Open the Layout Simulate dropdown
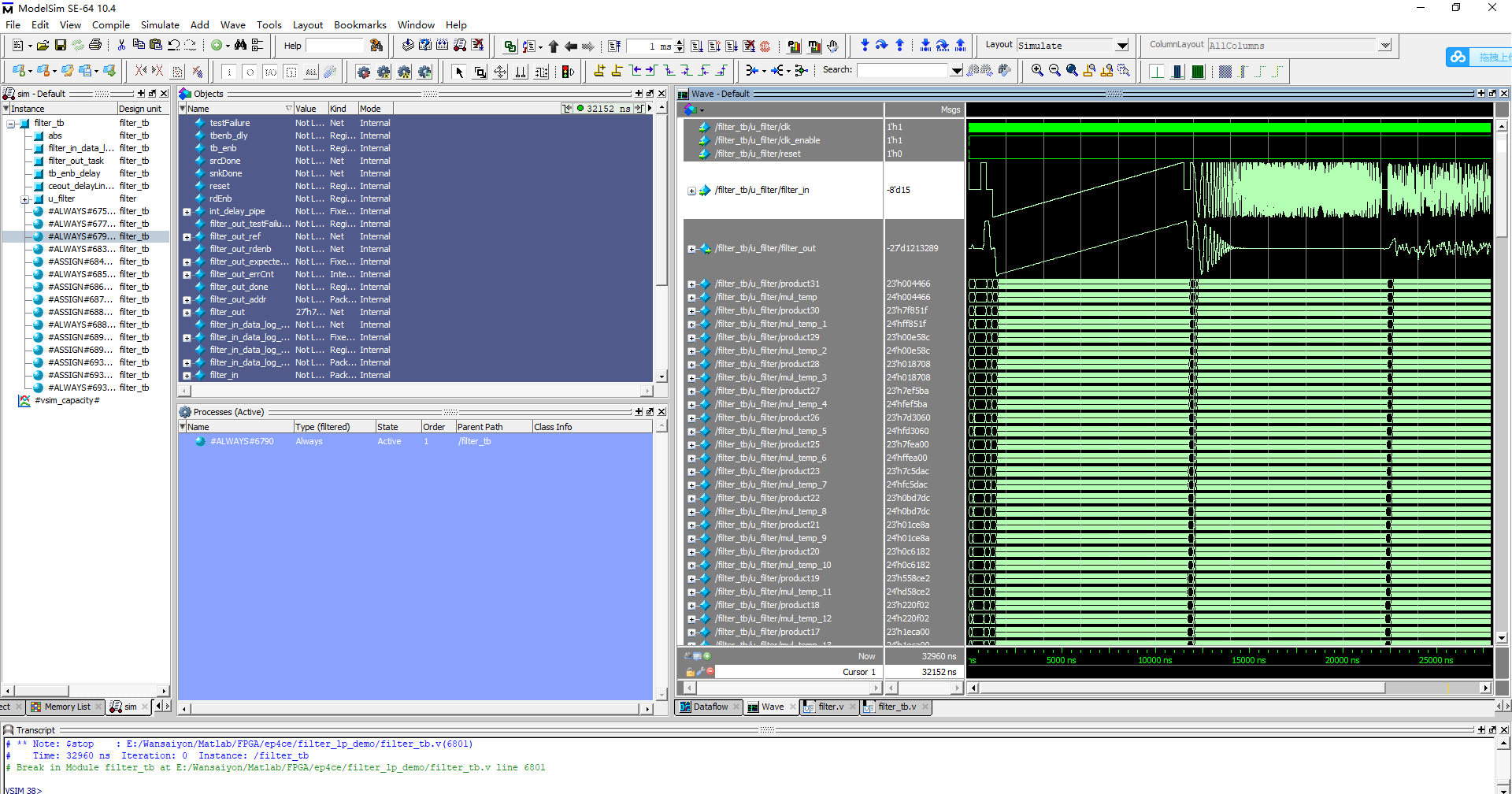1512x794 pixels. [x=1122, y=46]
